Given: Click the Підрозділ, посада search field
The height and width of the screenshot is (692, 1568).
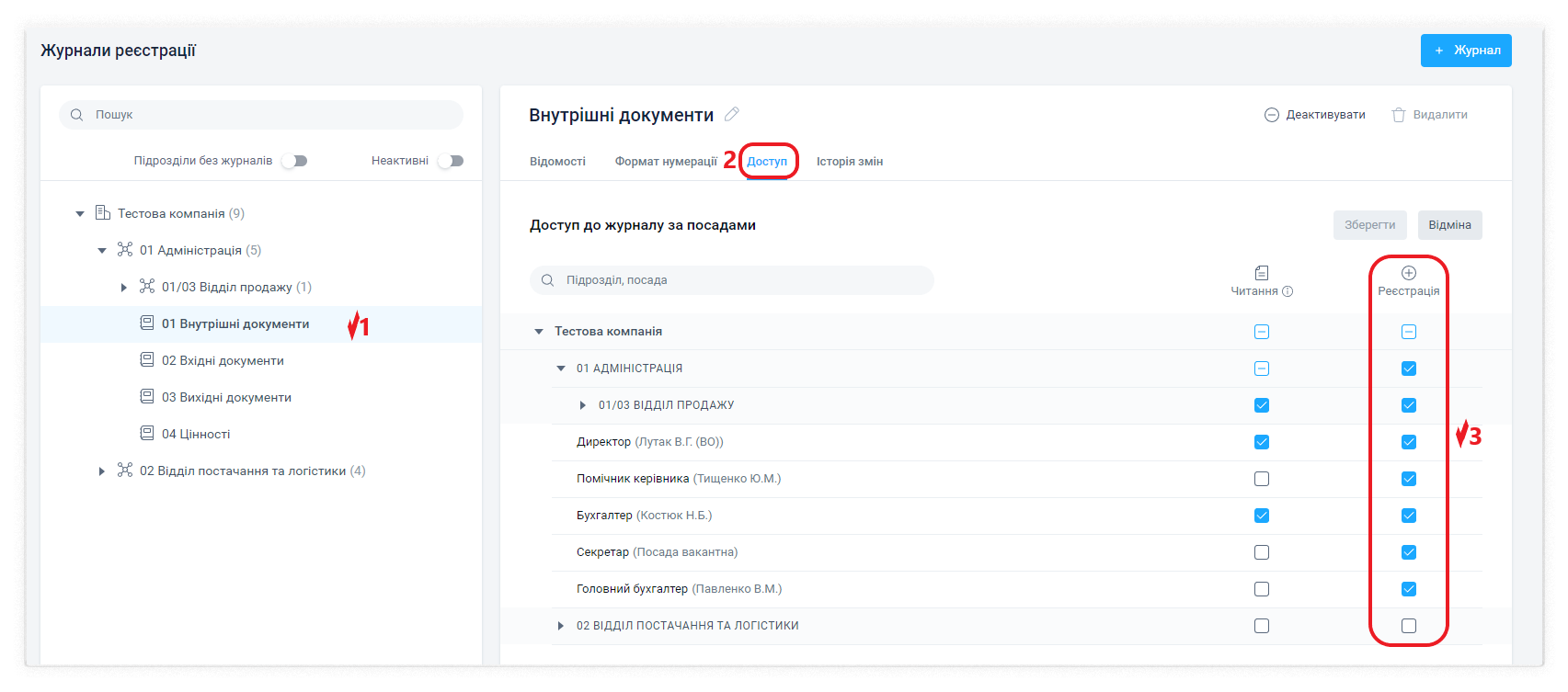Looking at the screenshot, I should click(731, 280).
